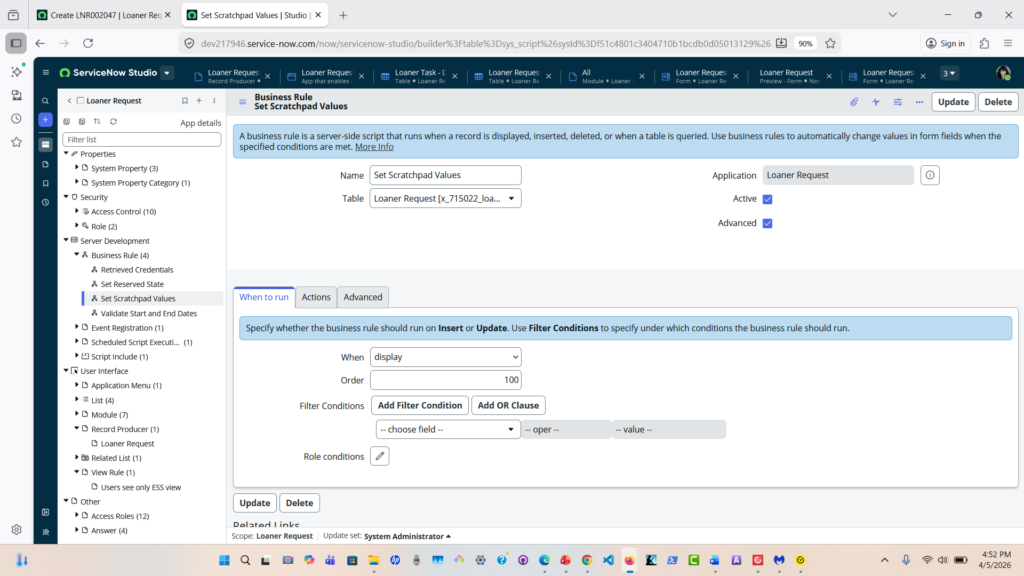
Task: Click the blue plus create icon
Action: click(x=46, y=120)
